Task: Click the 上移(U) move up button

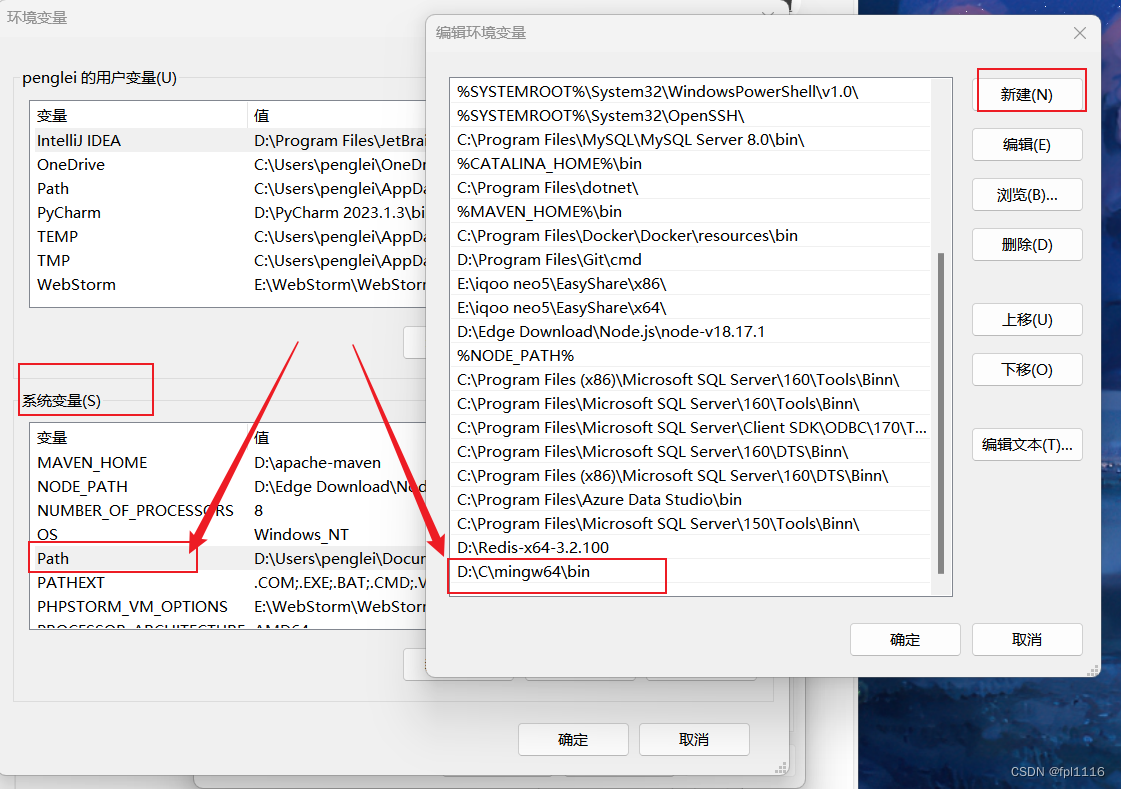Action: [1027, 319]
